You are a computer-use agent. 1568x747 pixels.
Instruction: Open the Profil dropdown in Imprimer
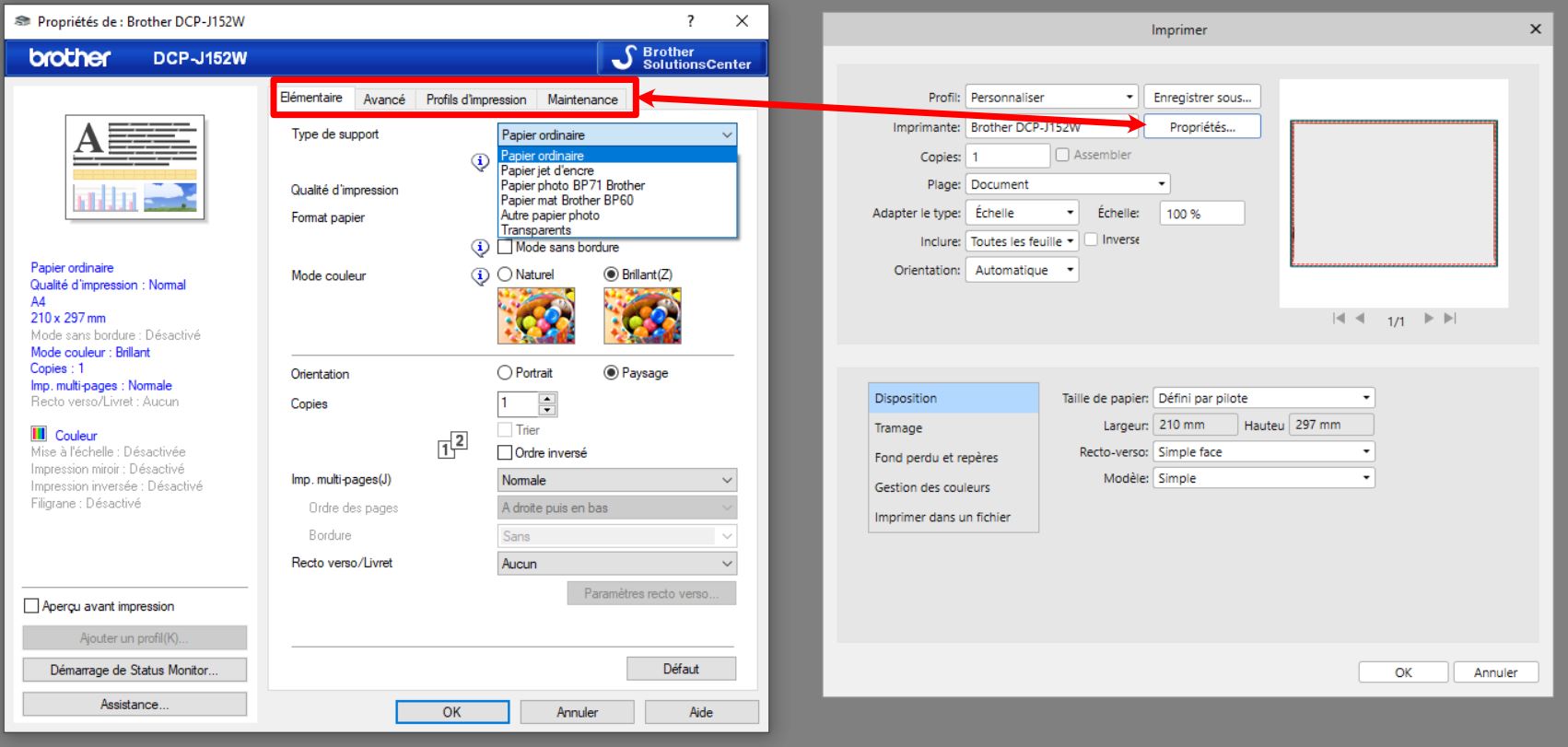[1051, 97]
